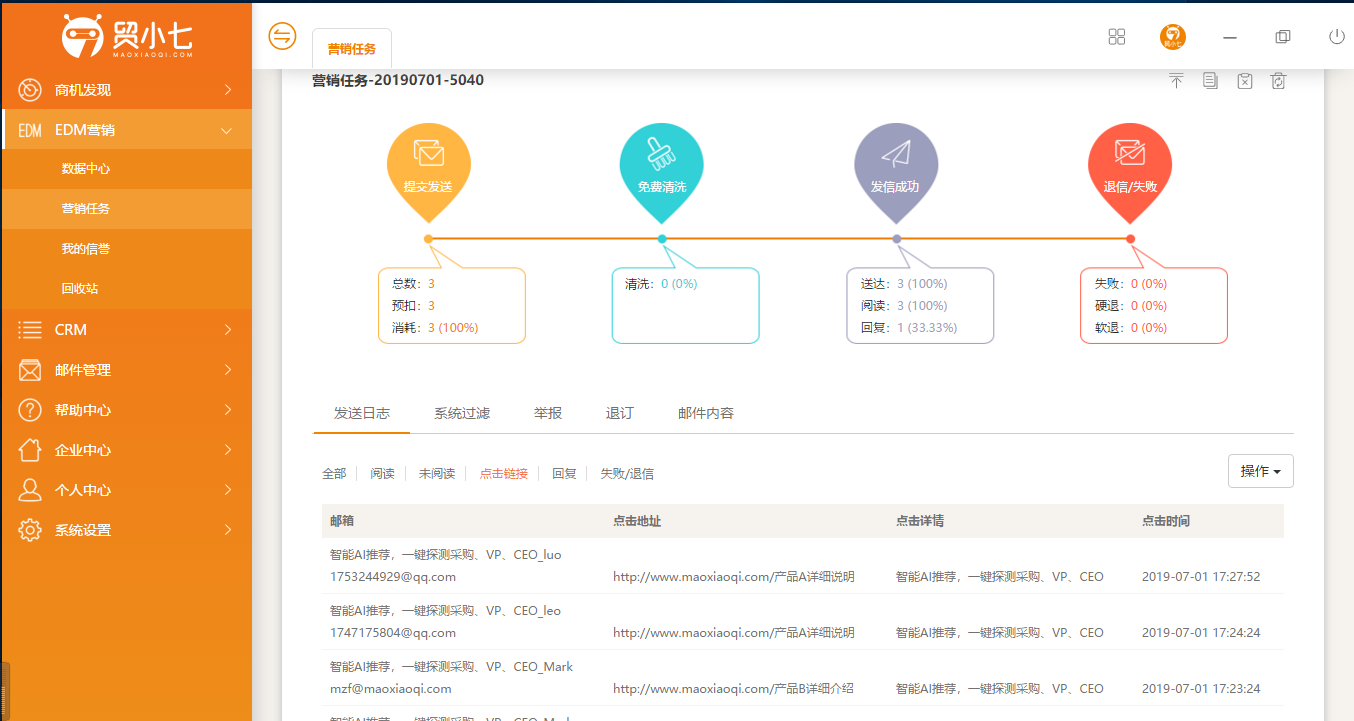Click the teal 免费清洗 timeline dot

(x=662, y=239)
